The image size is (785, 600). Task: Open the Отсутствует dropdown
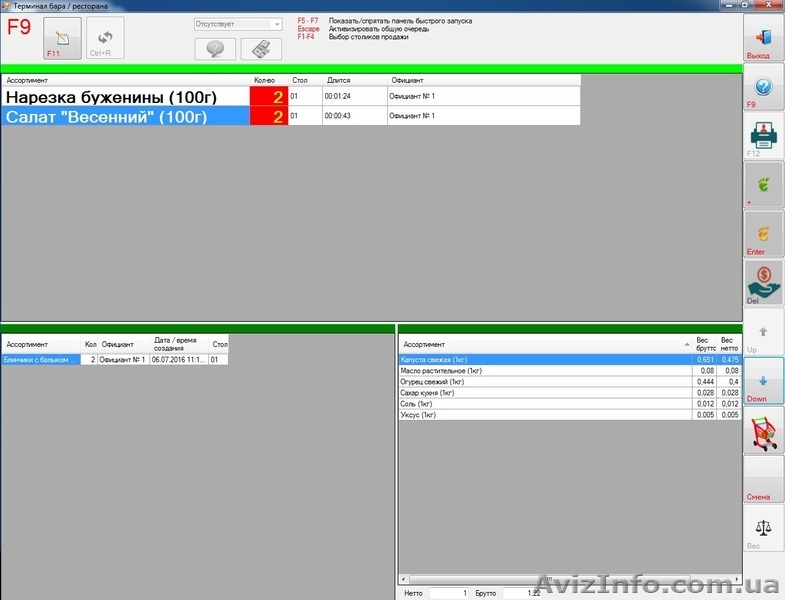click(x=276, y=24)
